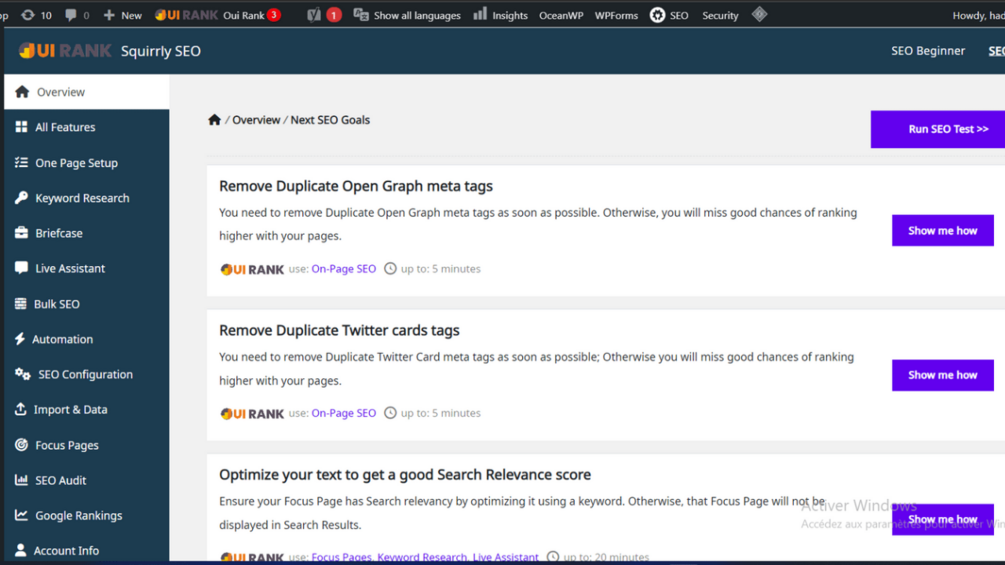This screenshot has width=1005, height=565.
Task: Click the All Features grid icon
Action: tap(21, 127)
